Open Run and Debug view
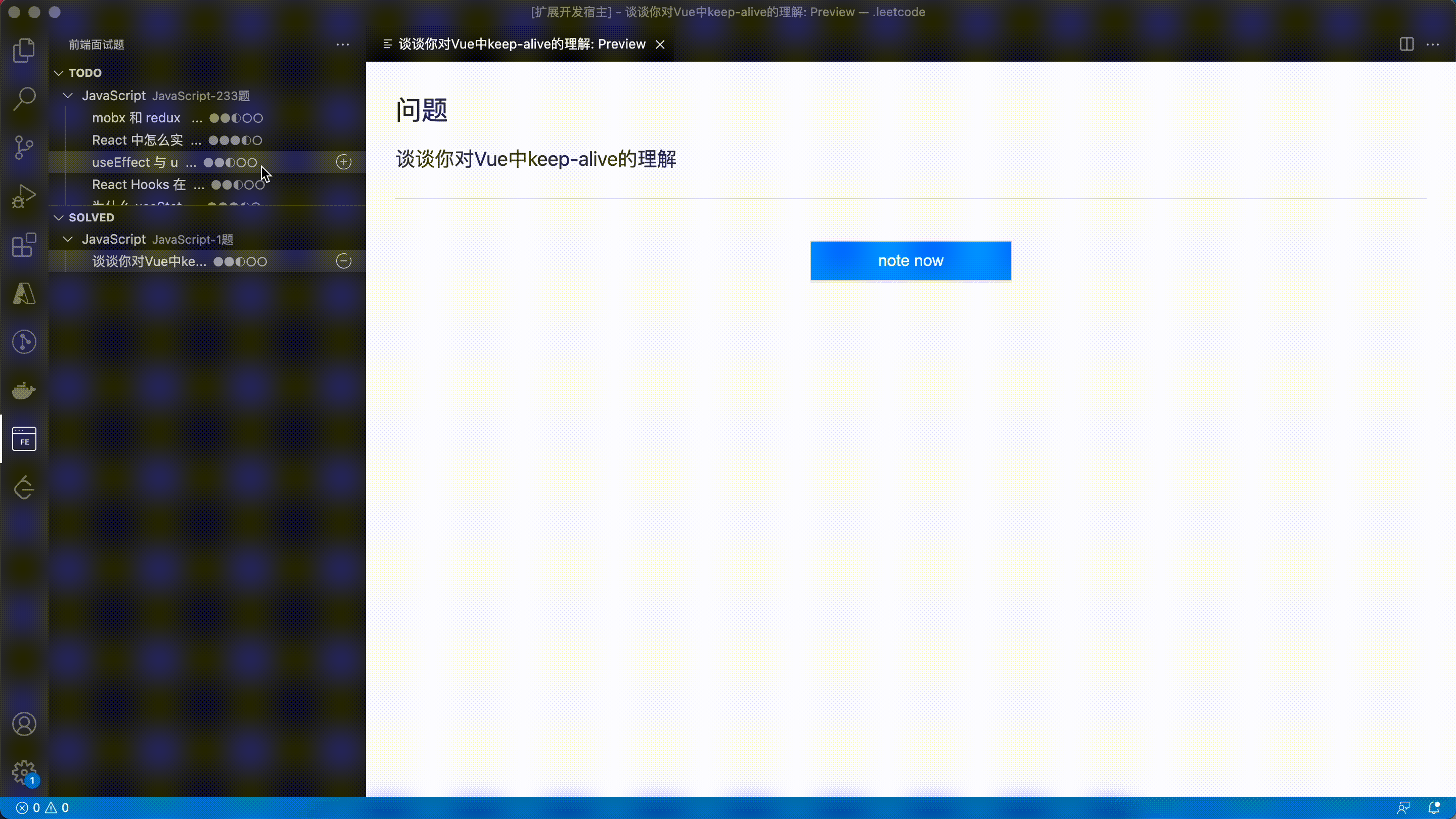Screen dimensions: 1456x819 coord(24,196)
